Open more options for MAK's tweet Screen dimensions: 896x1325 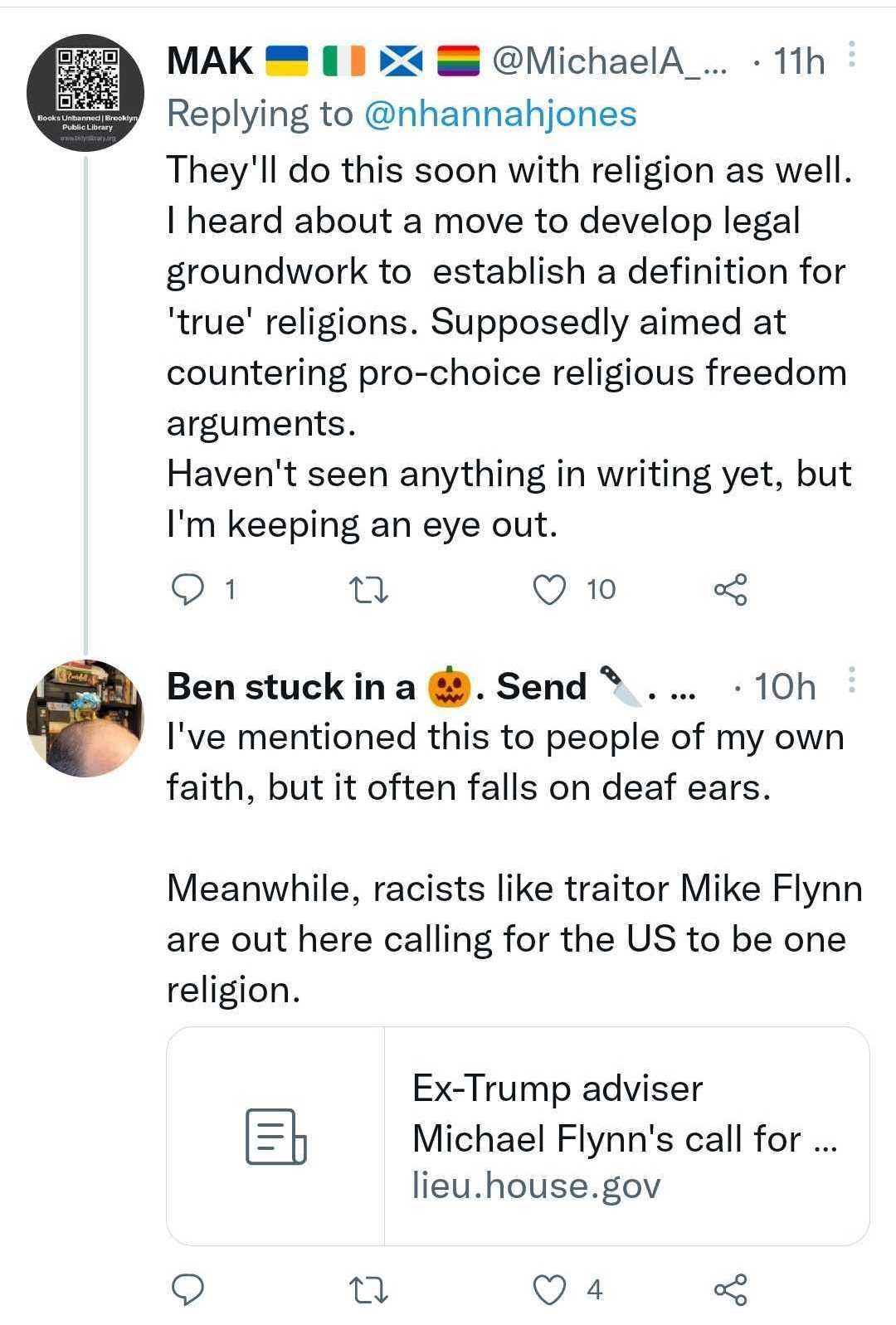pyautogui.click(x=852, y=54)
